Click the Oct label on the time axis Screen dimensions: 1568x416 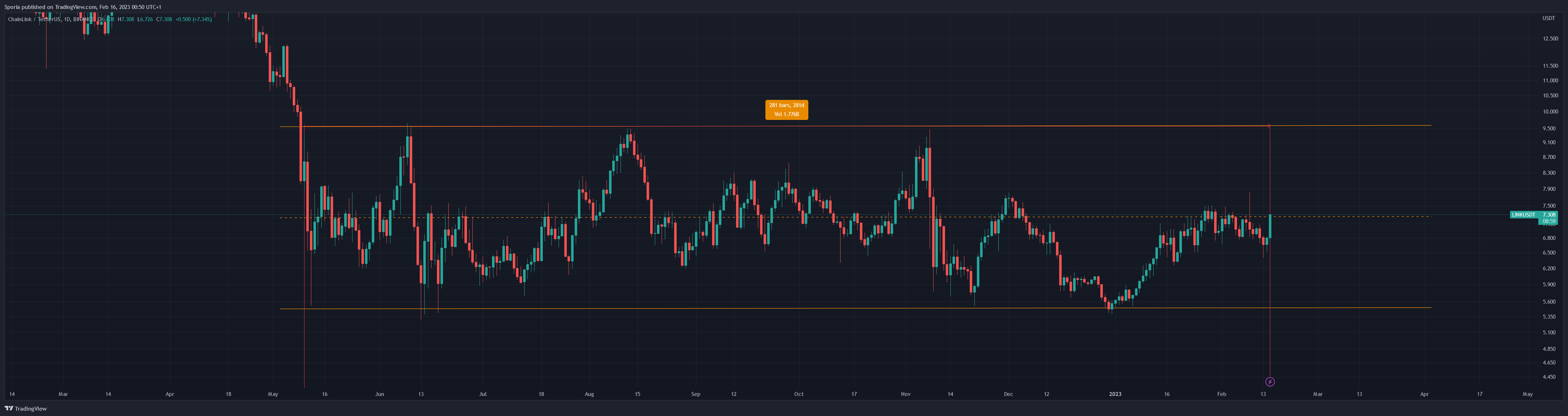(x=799, y=394)
